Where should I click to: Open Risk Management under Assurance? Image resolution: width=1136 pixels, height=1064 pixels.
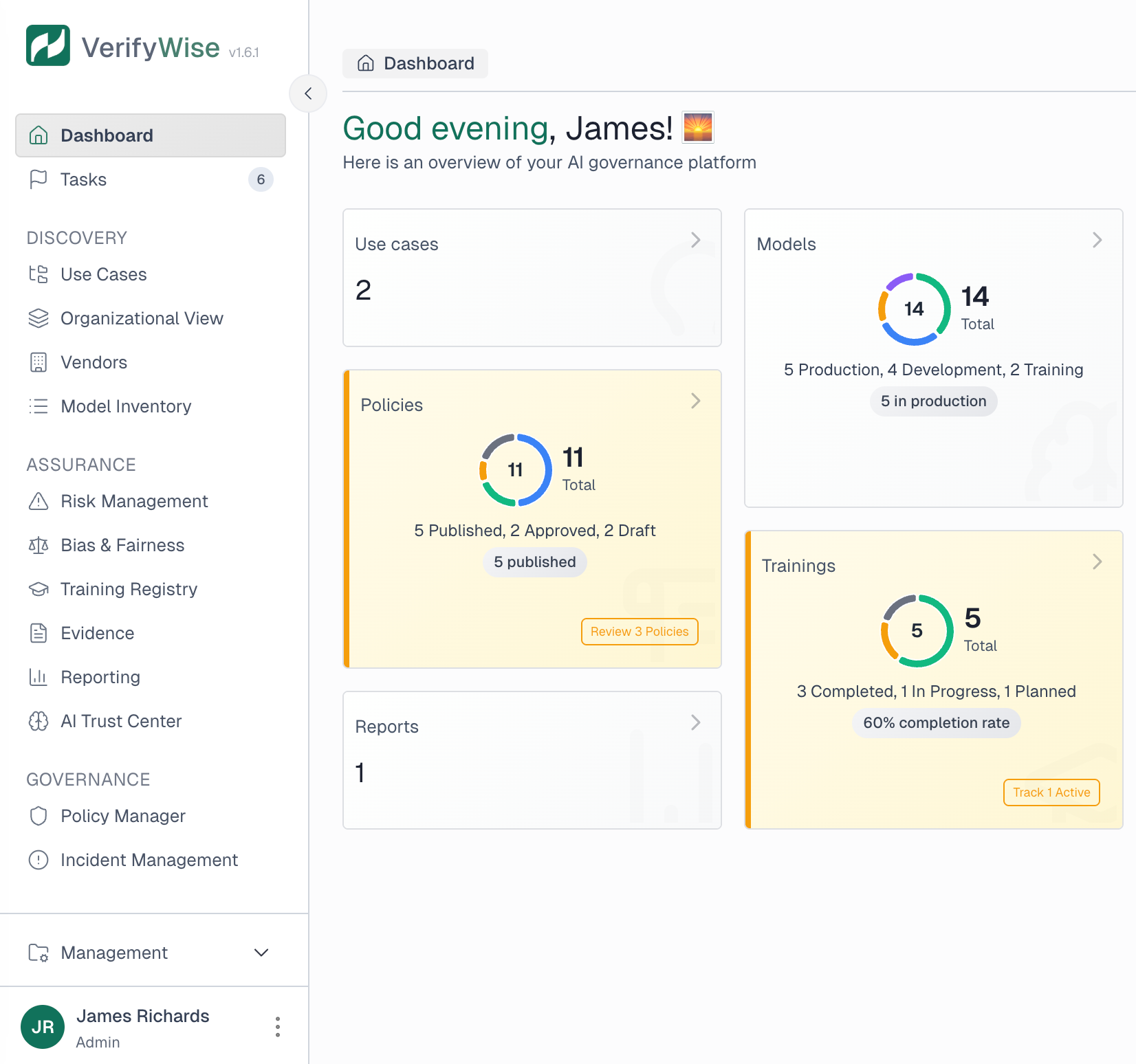[134, 501]
